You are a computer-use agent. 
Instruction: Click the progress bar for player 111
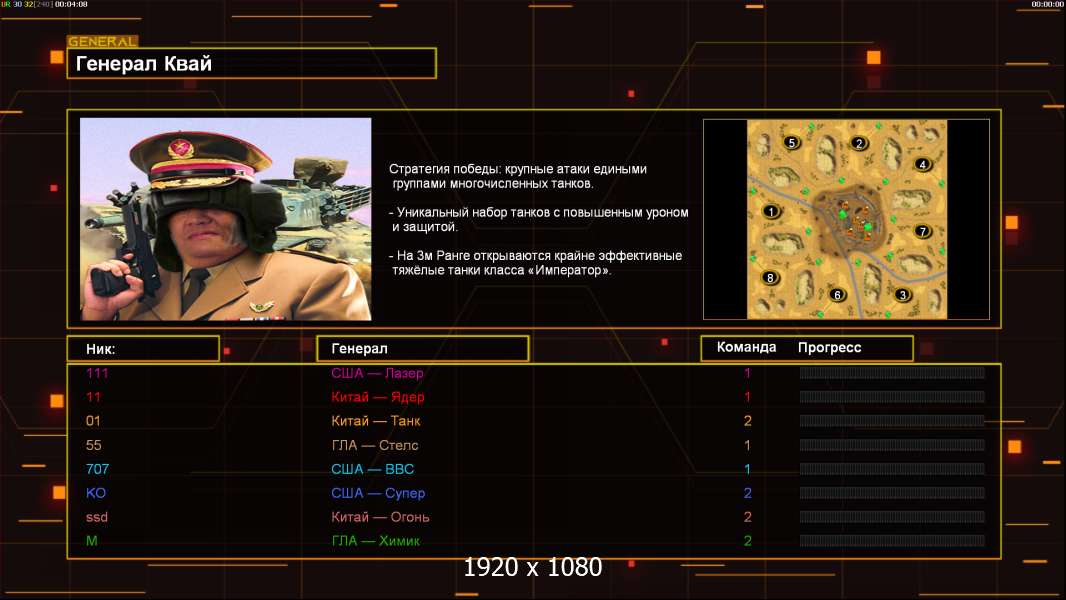pos(892,372)
